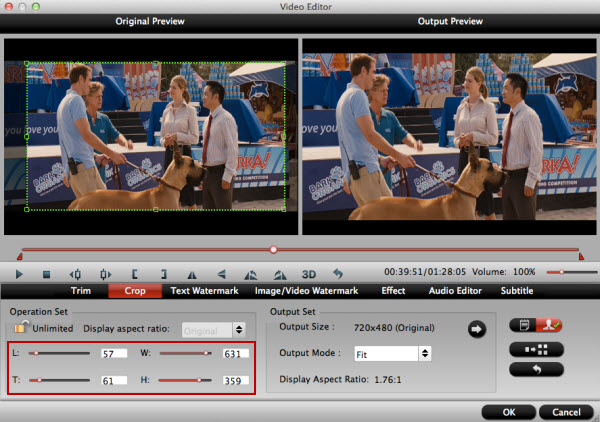This screenshot has width=600, height=422.
Task: Select the Crop tab
Action: [x=135, y=291]
